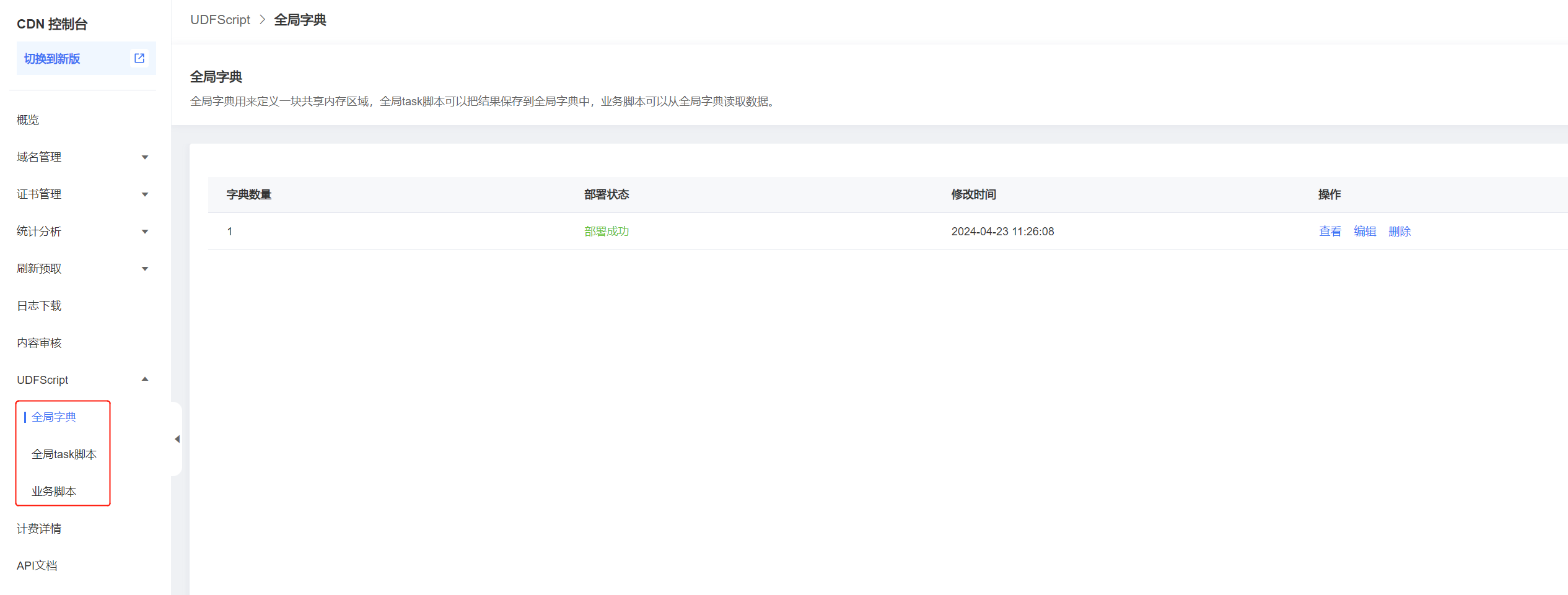Collapse the UDFScript menu arrow
The image size is (1568, 595).
tap(145, 380)
